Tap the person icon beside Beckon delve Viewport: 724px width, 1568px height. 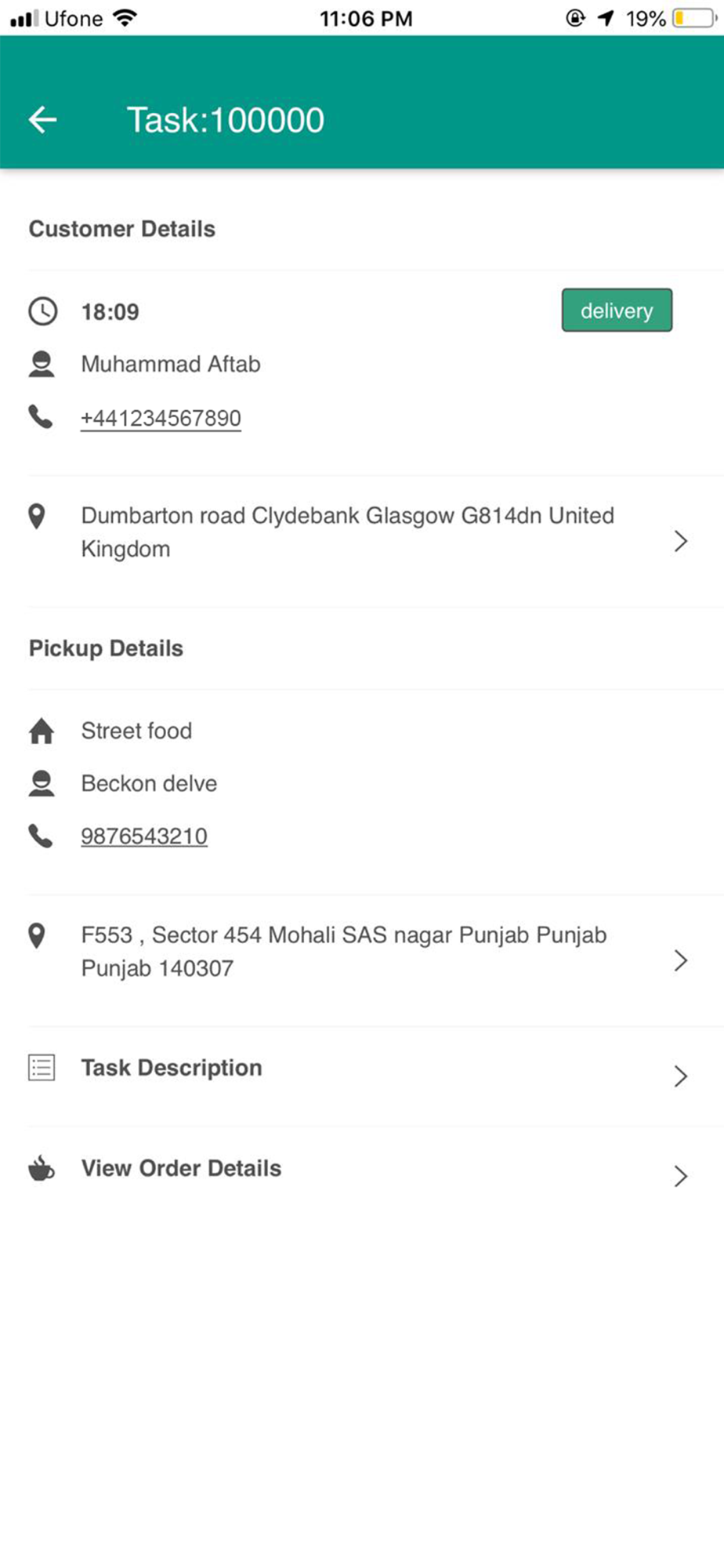point(42,783)
